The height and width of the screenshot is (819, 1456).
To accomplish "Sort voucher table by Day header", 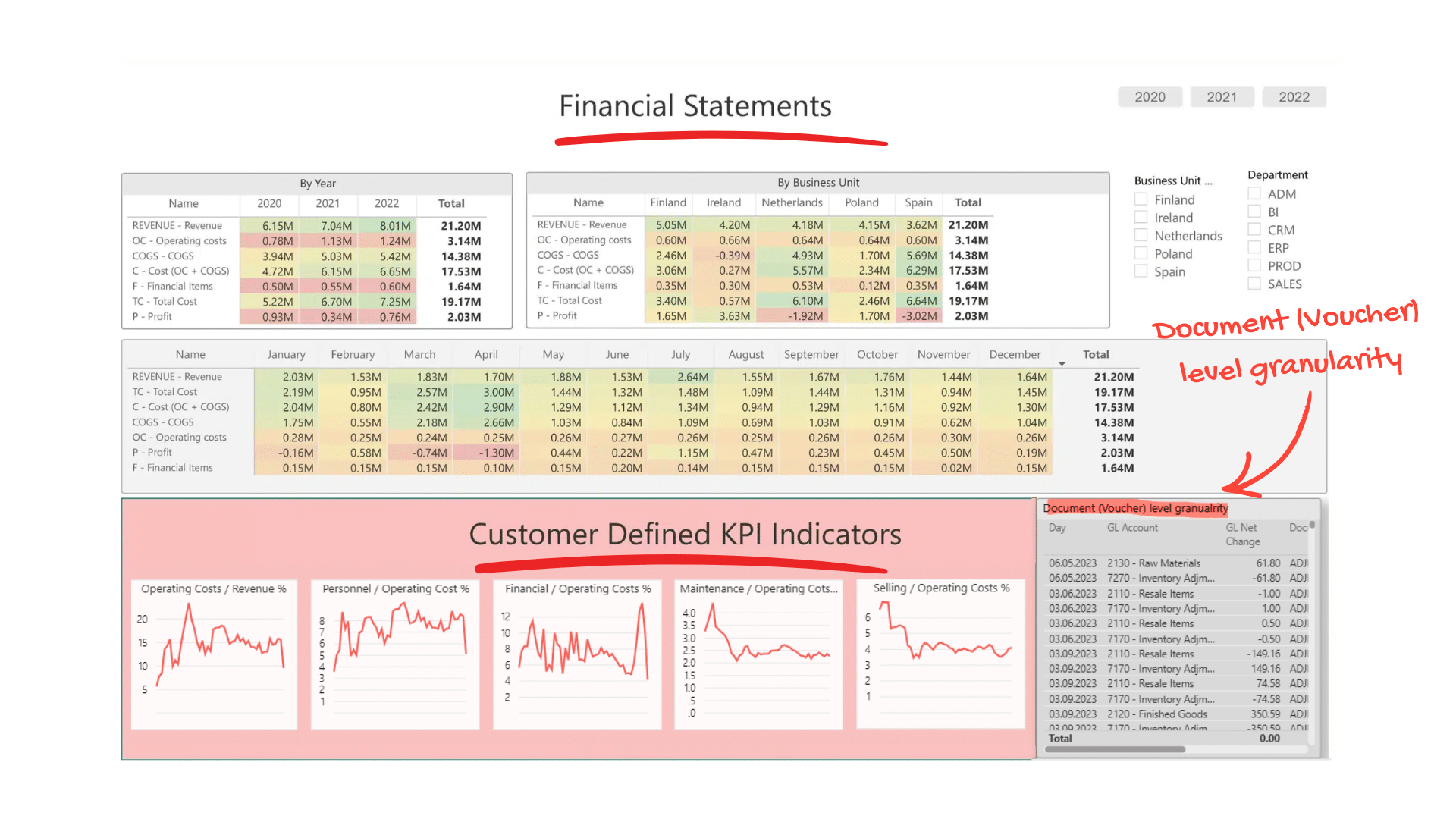I will pyautogui.click(x=1057, y=528).
